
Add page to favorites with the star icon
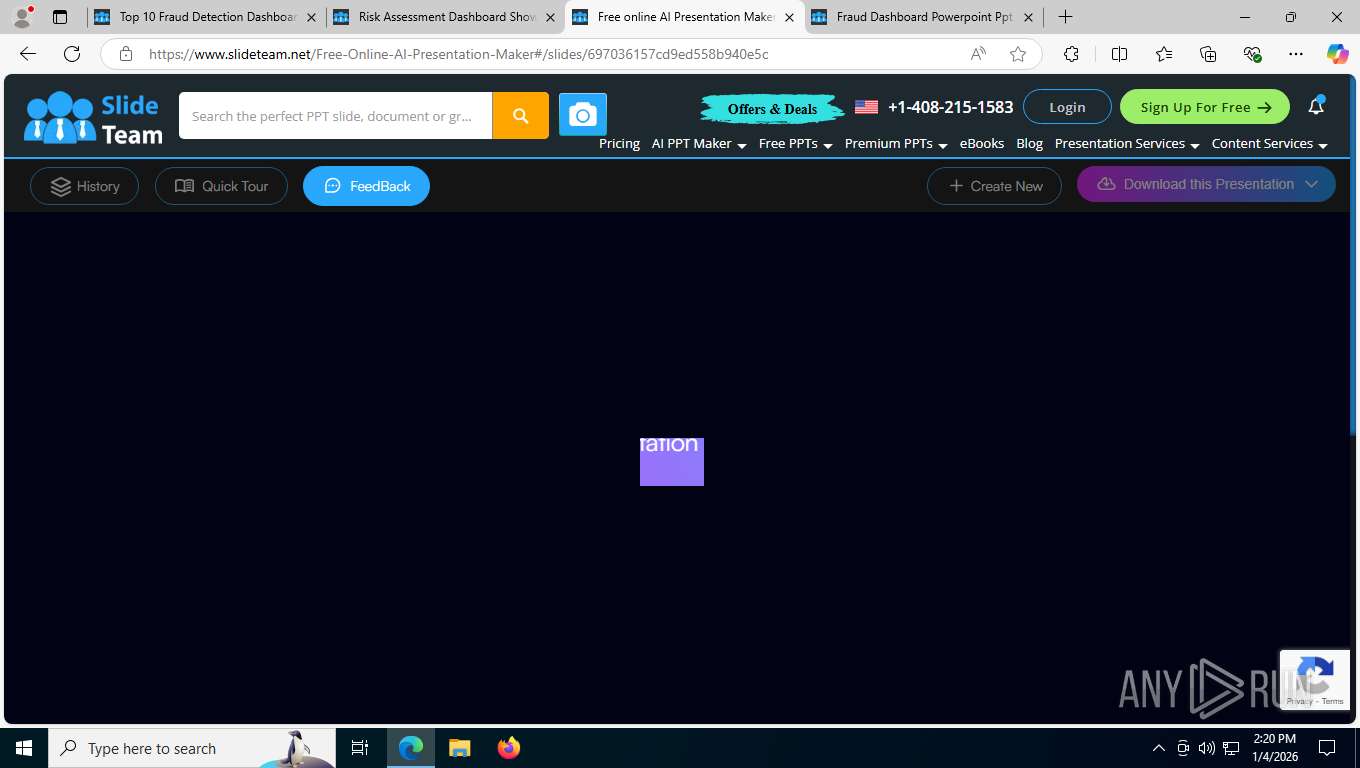pos(1018,54)
